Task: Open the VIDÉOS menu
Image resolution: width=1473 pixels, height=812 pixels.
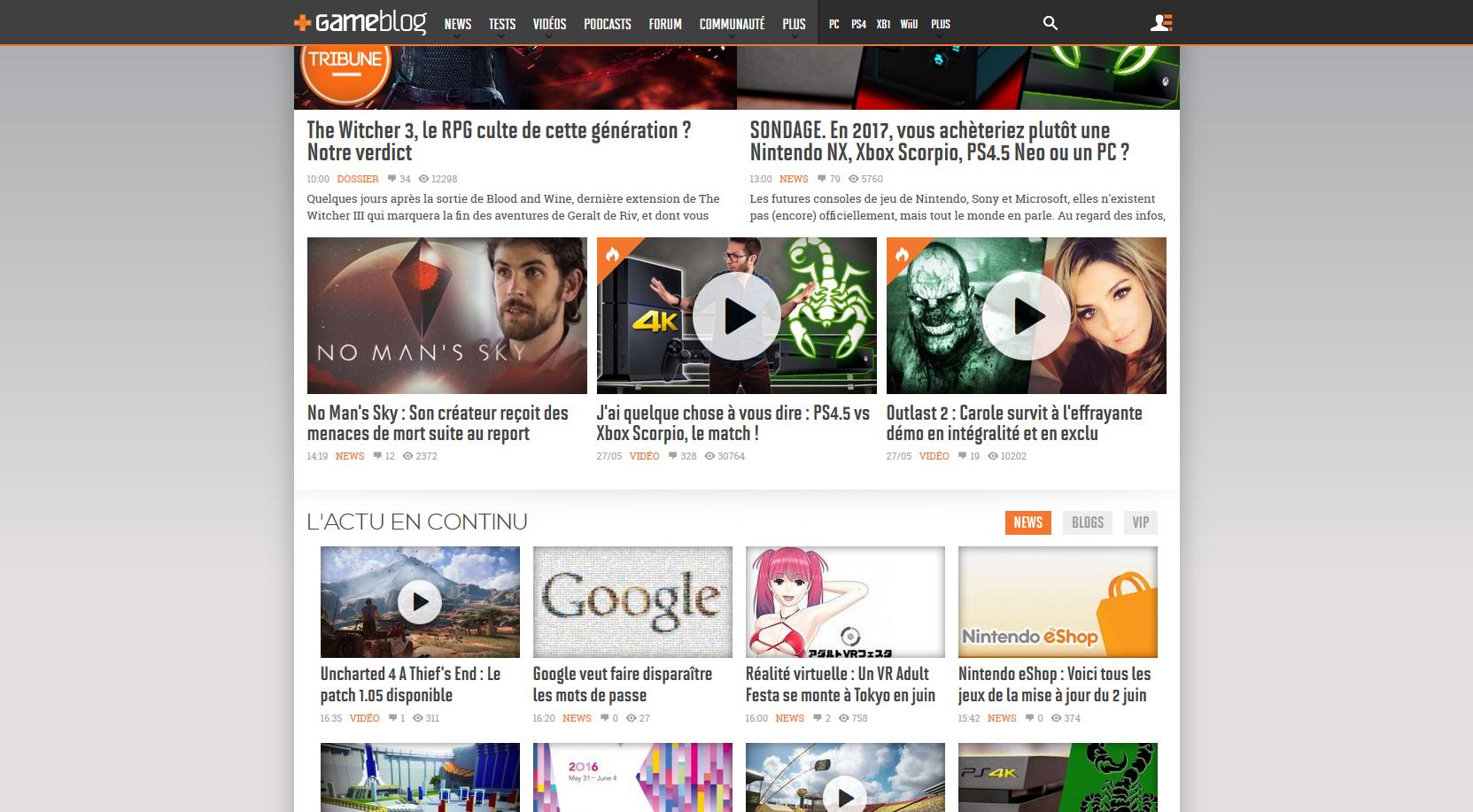Action: 549,24
